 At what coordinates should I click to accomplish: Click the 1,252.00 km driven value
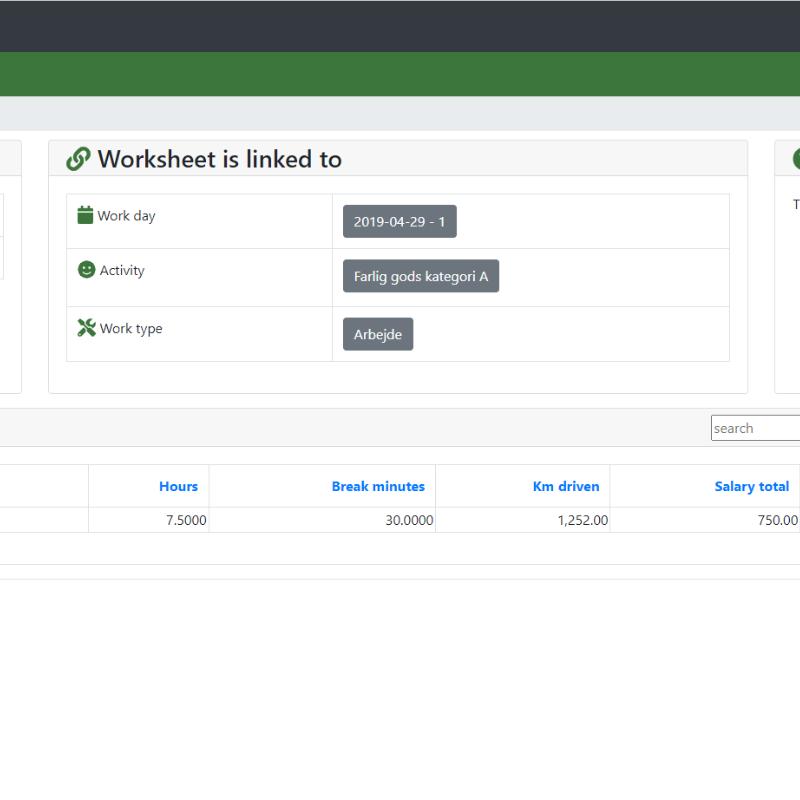point(582,520)
